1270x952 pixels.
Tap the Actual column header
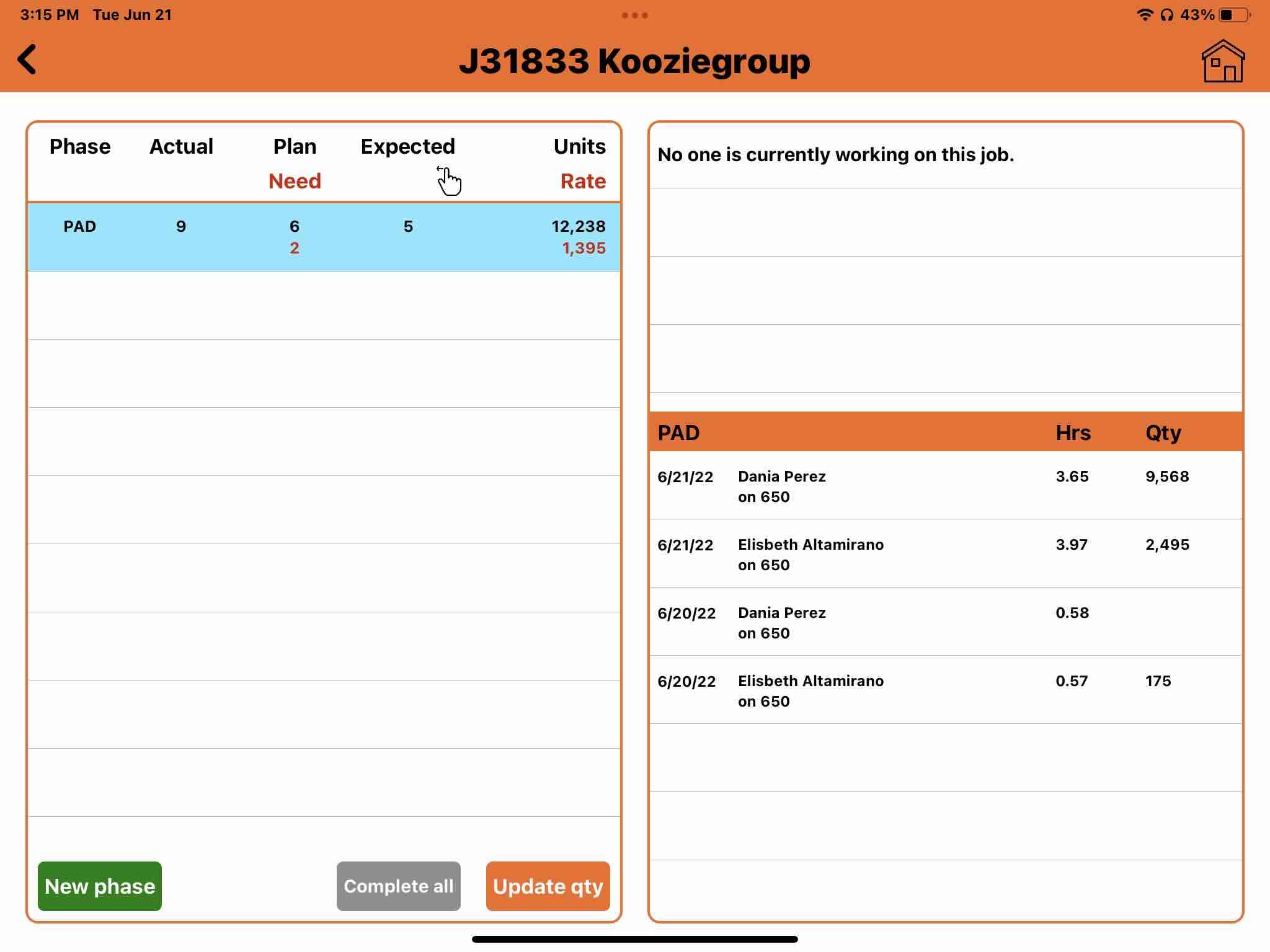181,147
